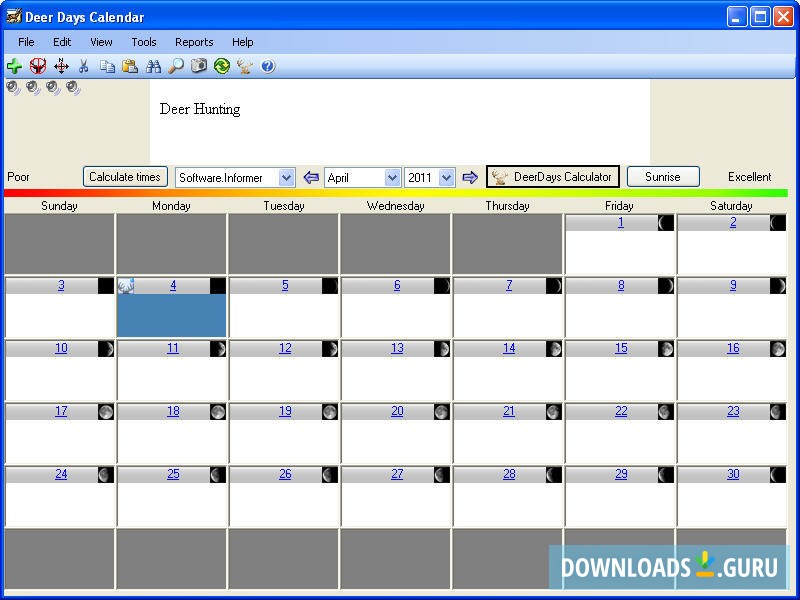Select the empty cell for April 6
This screenshot has width=800, height=600.
point(395,315)
